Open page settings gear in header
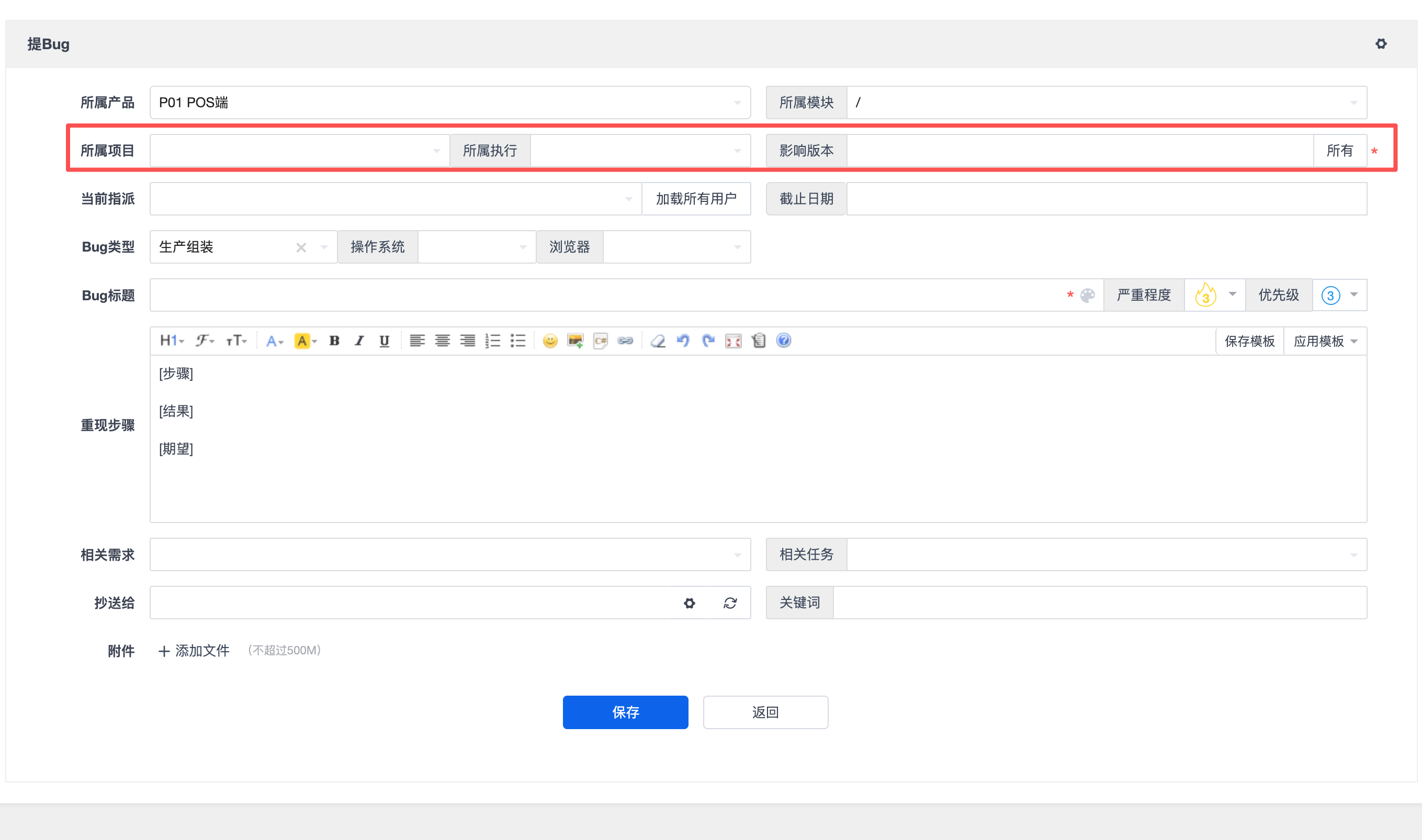The height and width of the screenshot is (840, 1422). coord(1381,43)
